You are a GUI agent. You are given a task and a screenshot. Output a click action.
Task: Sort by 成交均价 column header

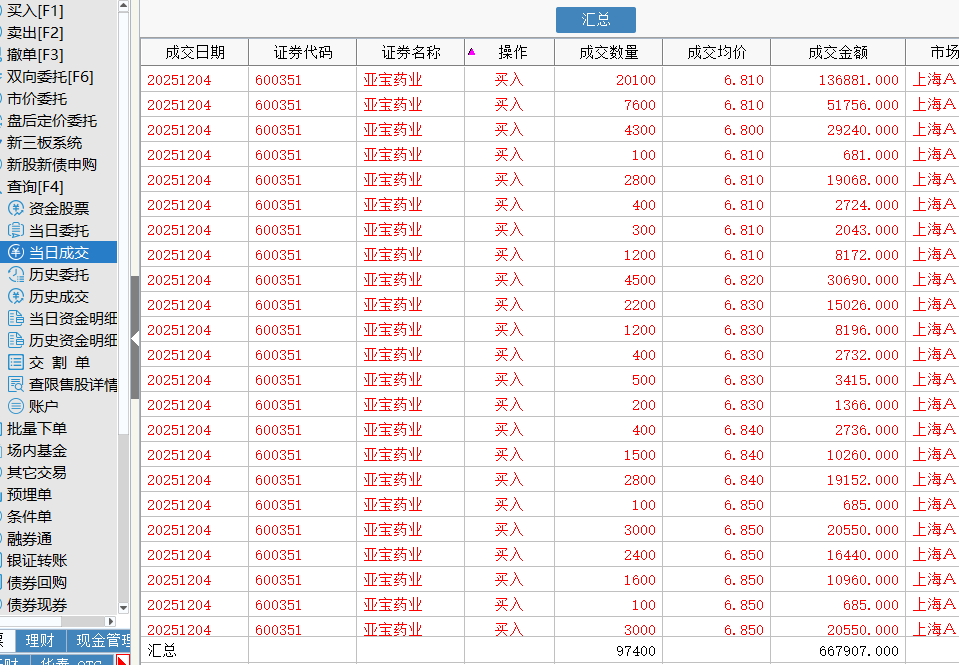click(717, 52)
